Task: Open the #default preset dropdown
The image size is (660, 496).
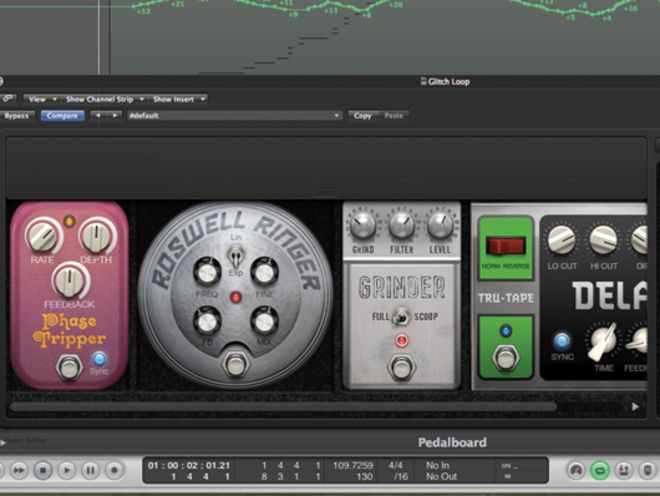Action: (x=235, y=115)
